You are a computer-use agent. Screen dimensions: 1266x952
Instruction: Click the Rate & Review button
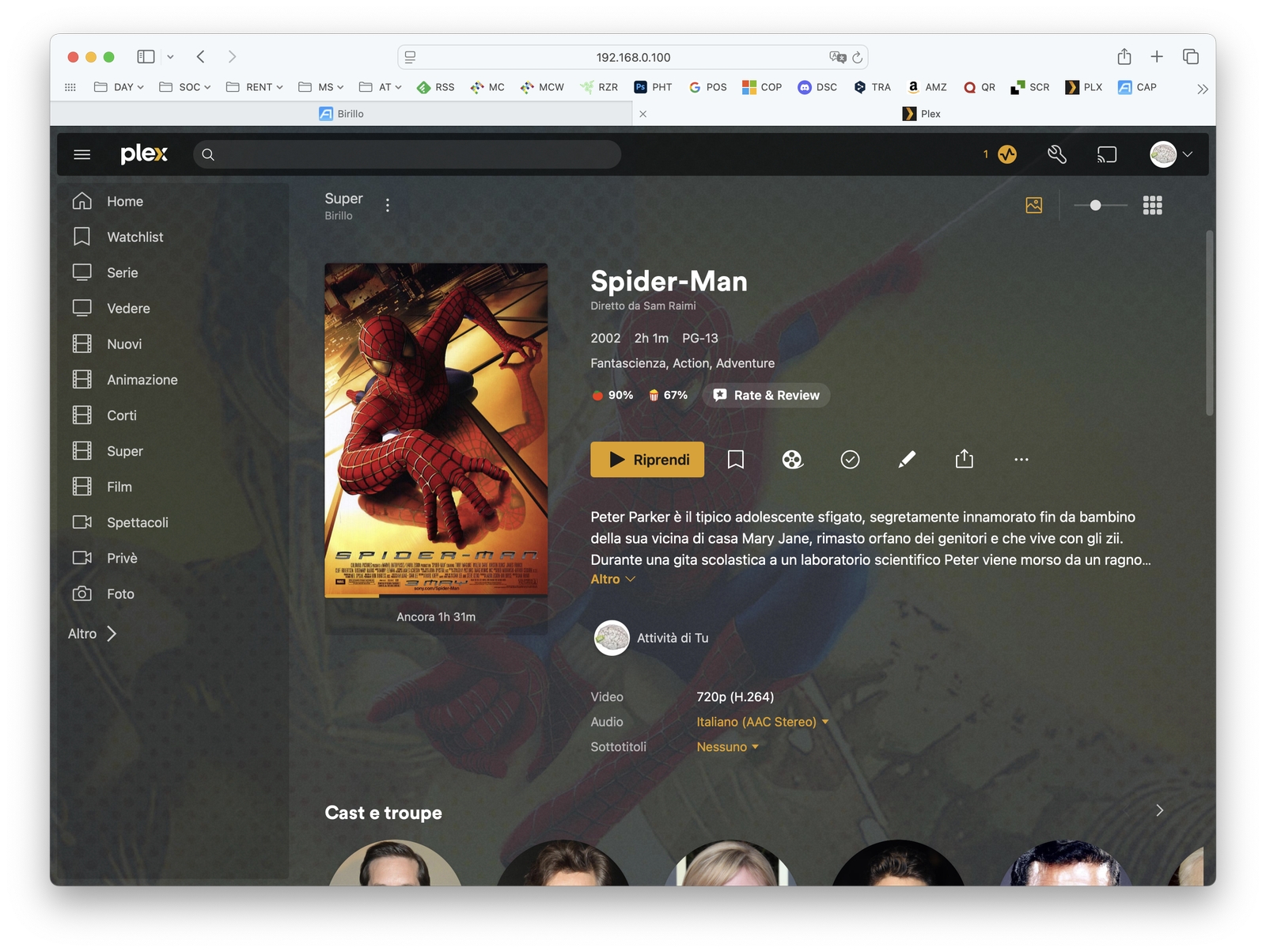coord(766,395)
